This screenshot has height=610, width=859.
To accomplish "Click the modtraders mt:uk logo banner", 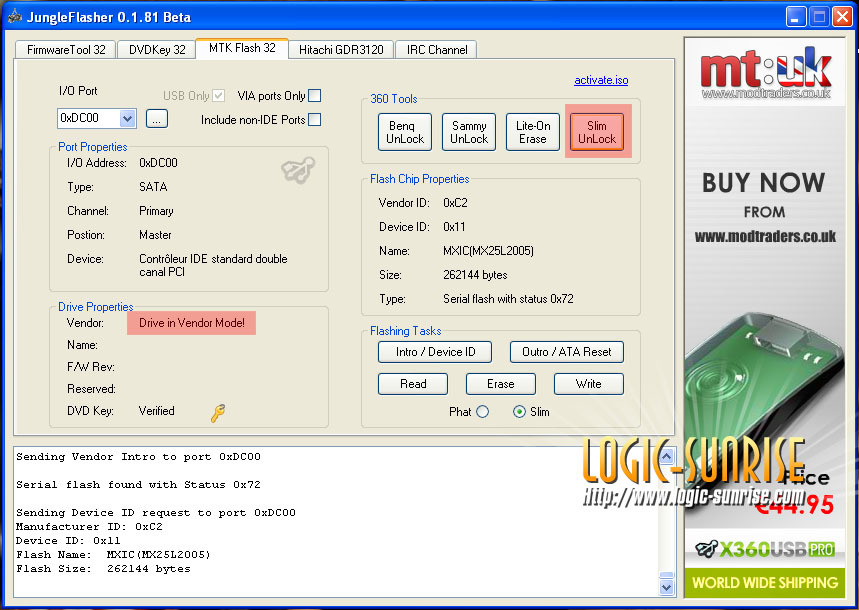I will point(765,72).
